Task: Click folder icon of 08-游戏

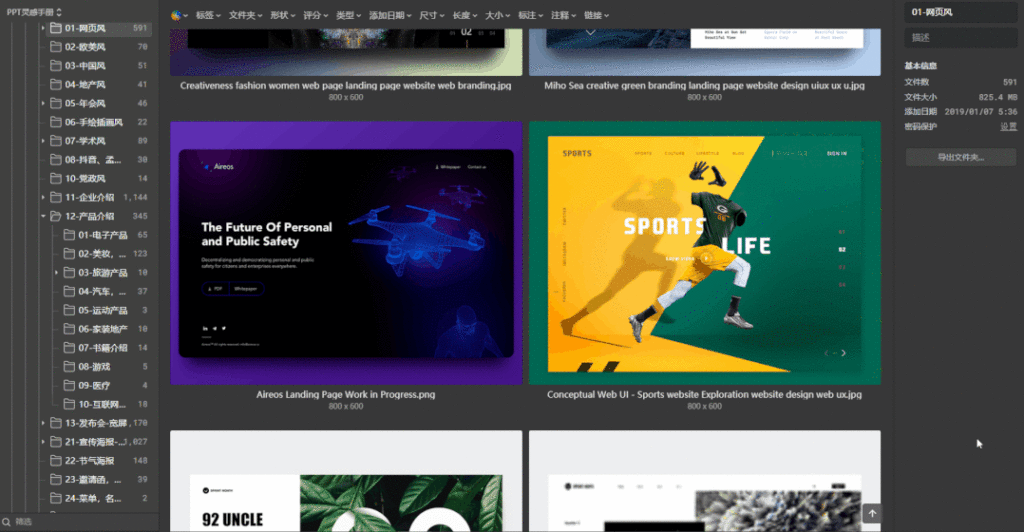Action: [x=69, y=367]
